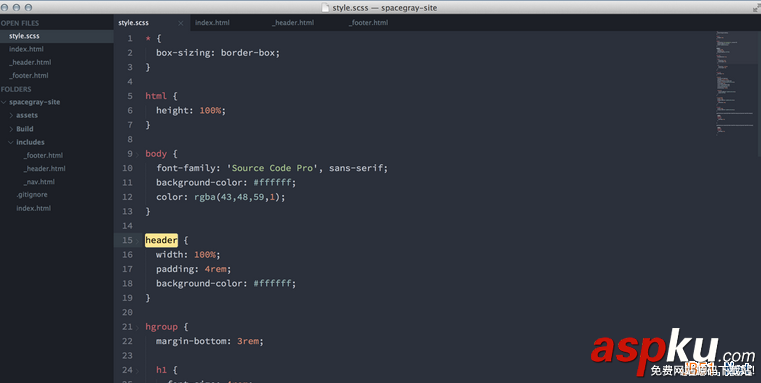This screenshot has width=761, height=383.
Task: Click padding 4rem value on line 17
Action: 215,269
